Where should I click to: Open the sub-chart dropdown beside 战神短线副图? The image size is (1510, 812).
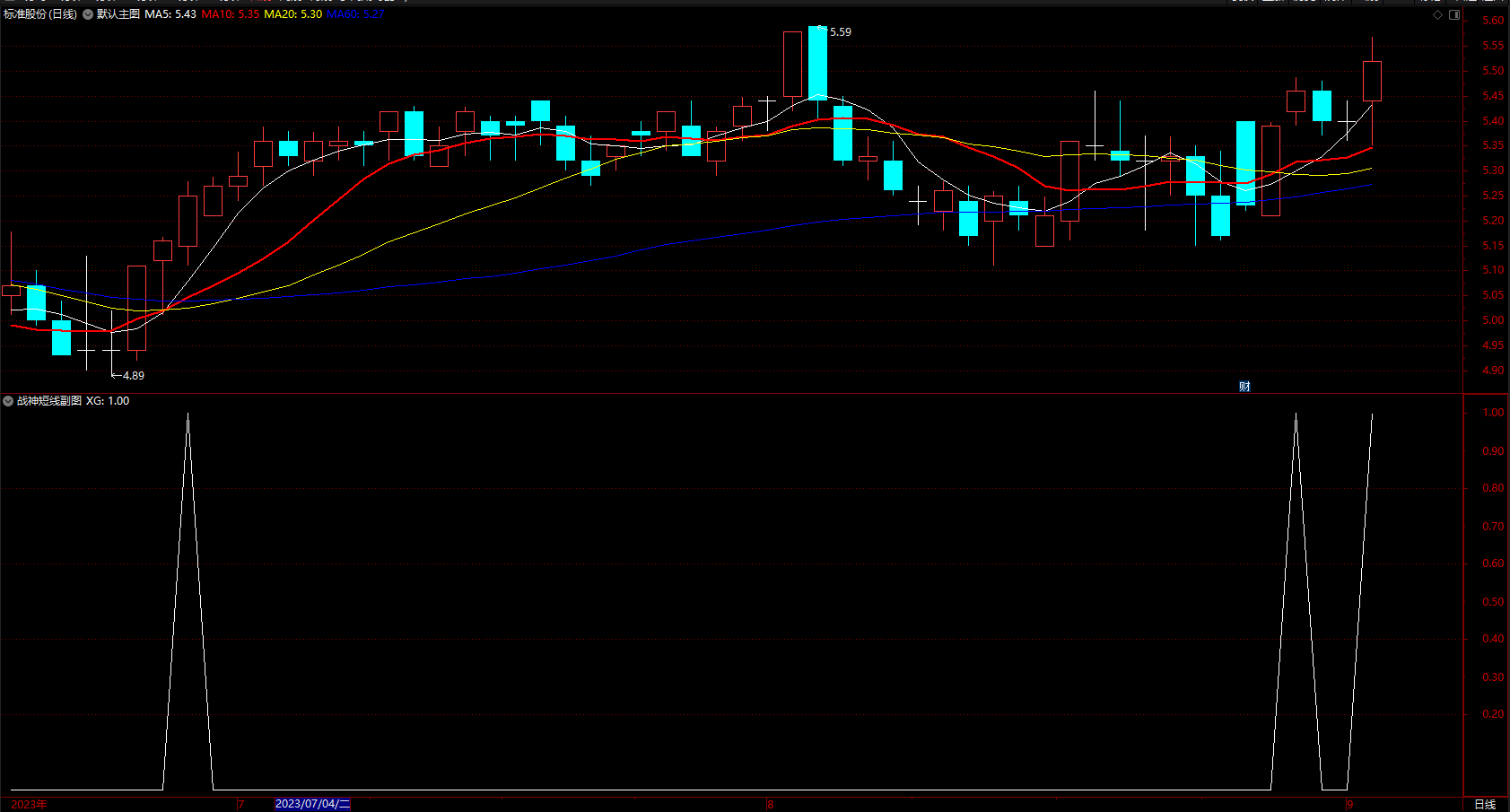click(x=8, y=401)
